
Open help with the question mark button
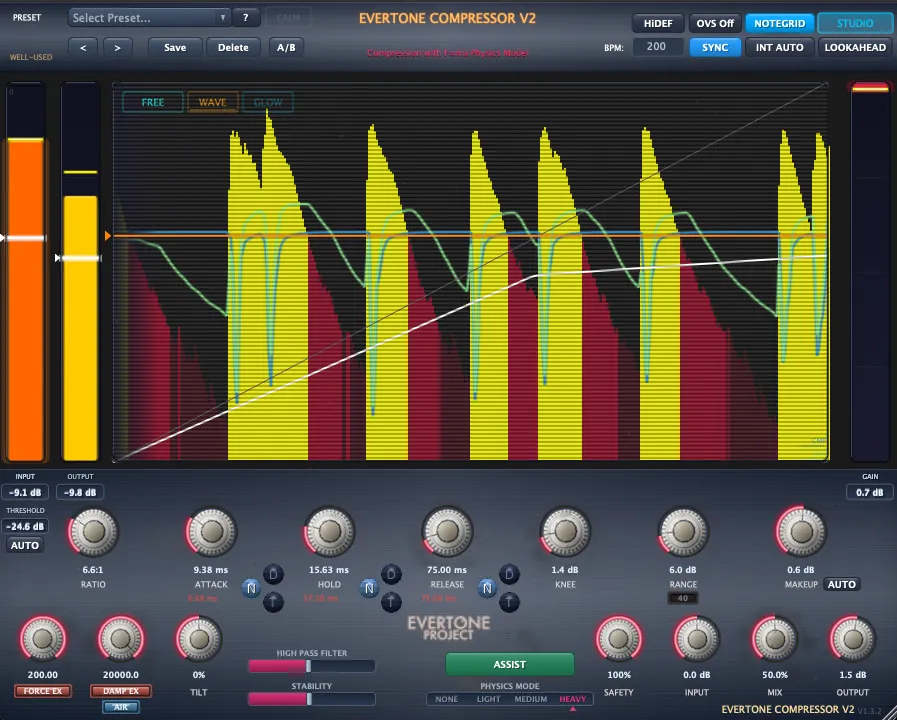(x=245, y=18)
